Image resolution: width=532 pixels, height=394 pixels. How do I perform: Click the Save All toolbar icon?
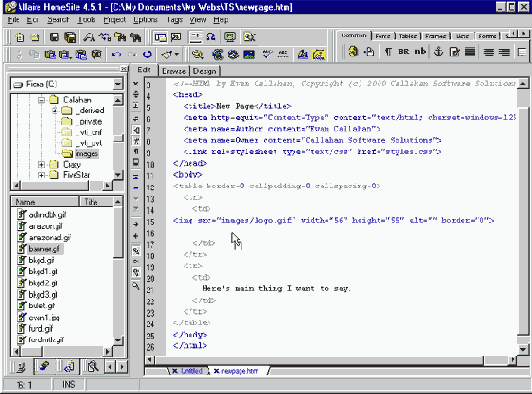coord(70,37)
